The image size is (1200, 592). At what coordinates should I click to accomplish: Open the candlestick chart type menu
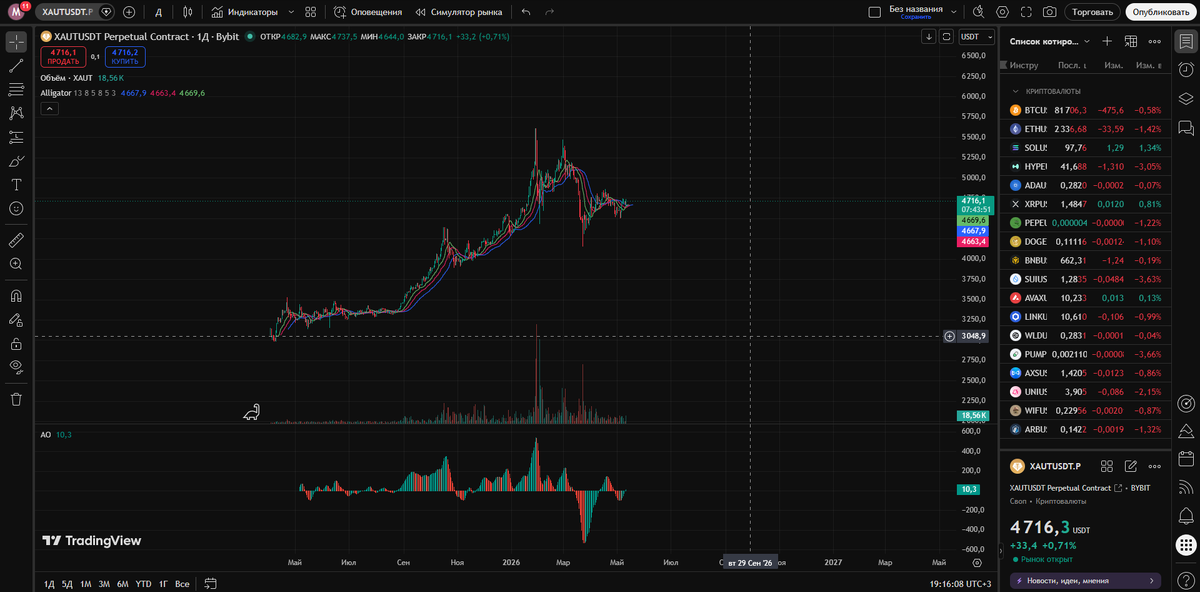click(187, 12)
